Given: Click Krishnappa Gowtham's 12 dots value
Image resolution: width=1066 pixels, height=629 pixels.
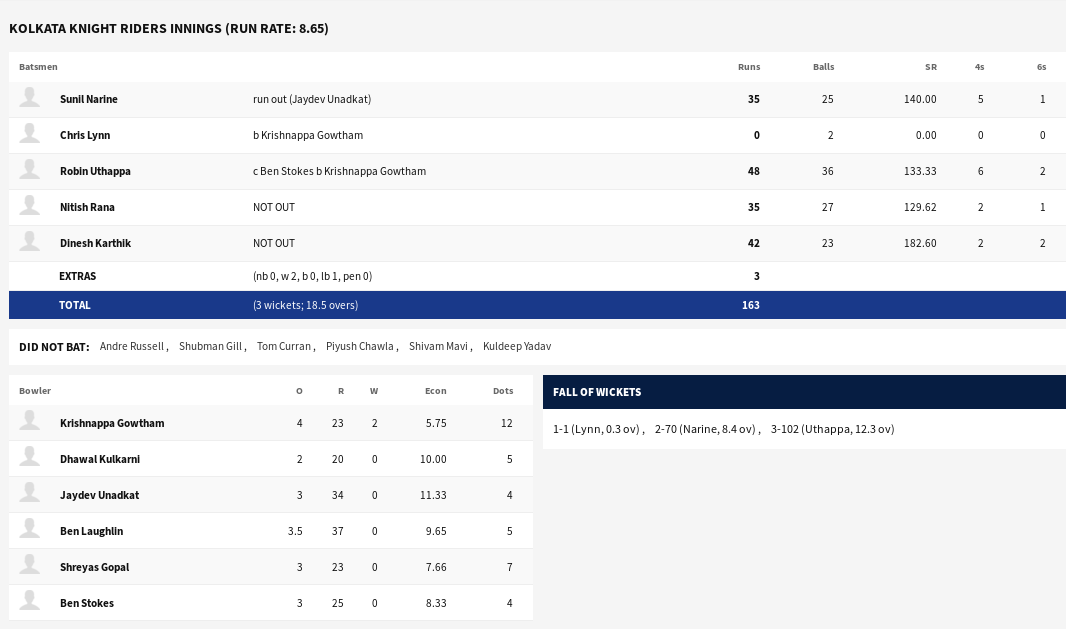Looking at the screenshot, I should 506,423.
